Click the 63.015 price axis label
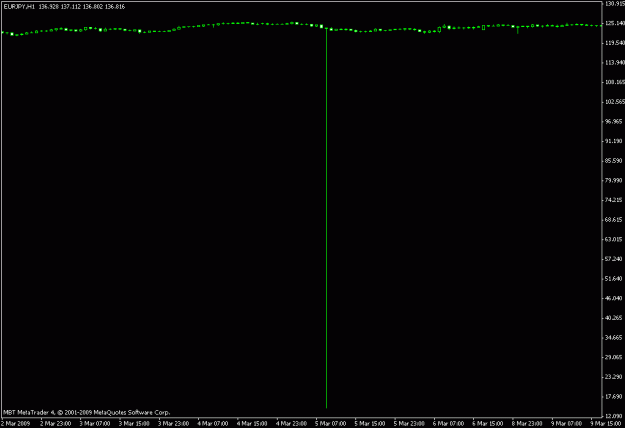 [x=615, y=240]
